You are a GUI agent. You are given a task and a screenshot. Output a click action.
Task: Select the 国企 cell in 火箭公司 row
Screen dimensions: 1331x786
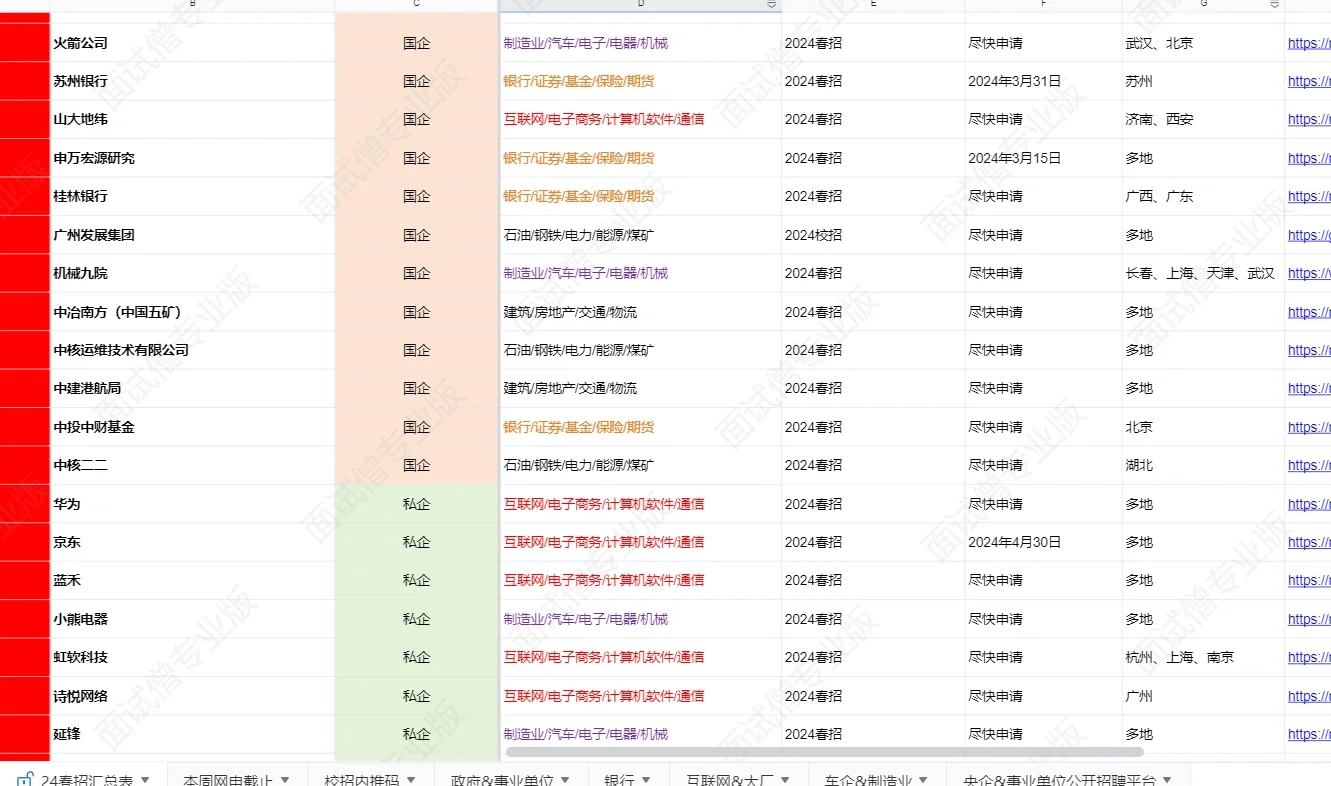click(416, 43)
